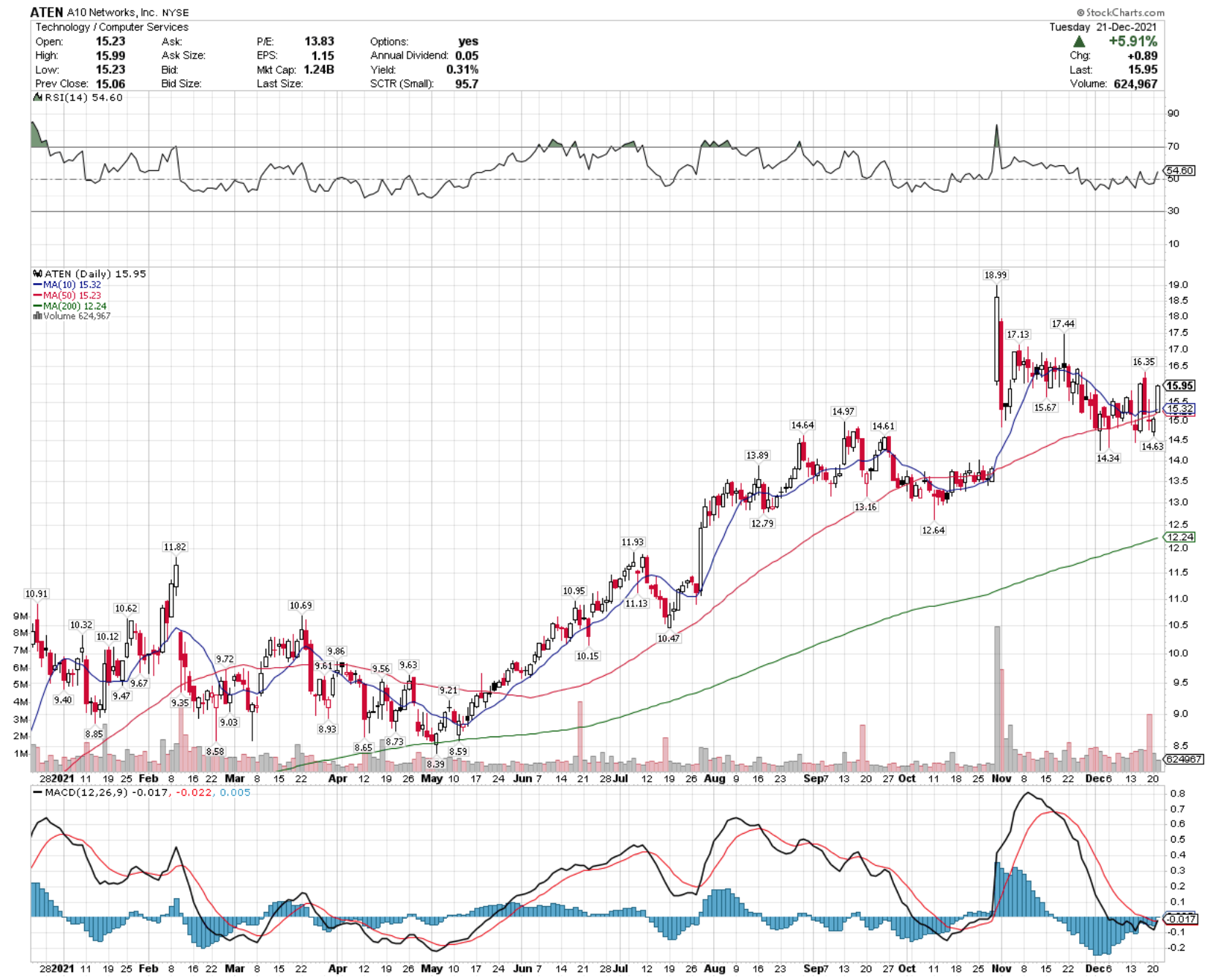Click the RSI 30 oversold level label
Image resolution: width=1210 pixels, height=980 pixels.
1173,211
